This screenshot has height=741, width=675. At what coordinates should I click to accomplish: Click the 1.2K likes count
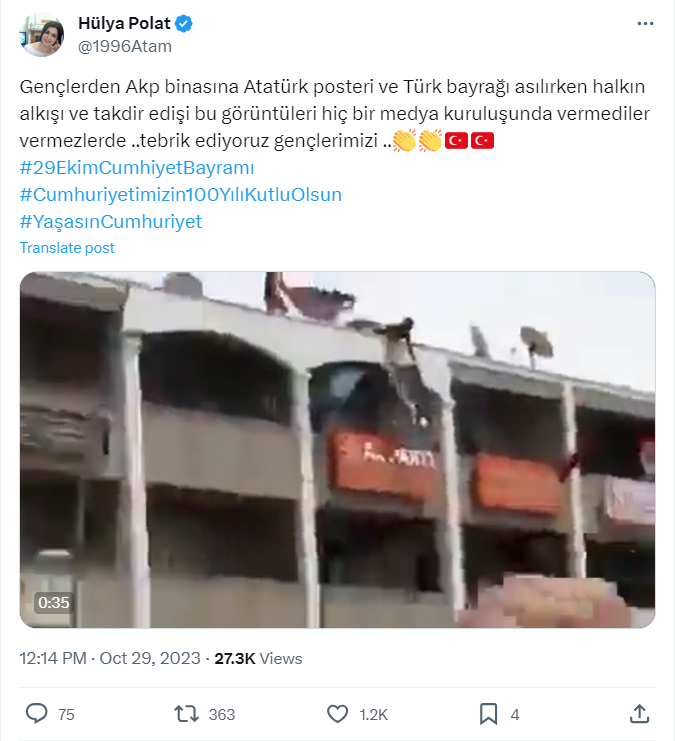pos(373,714)
